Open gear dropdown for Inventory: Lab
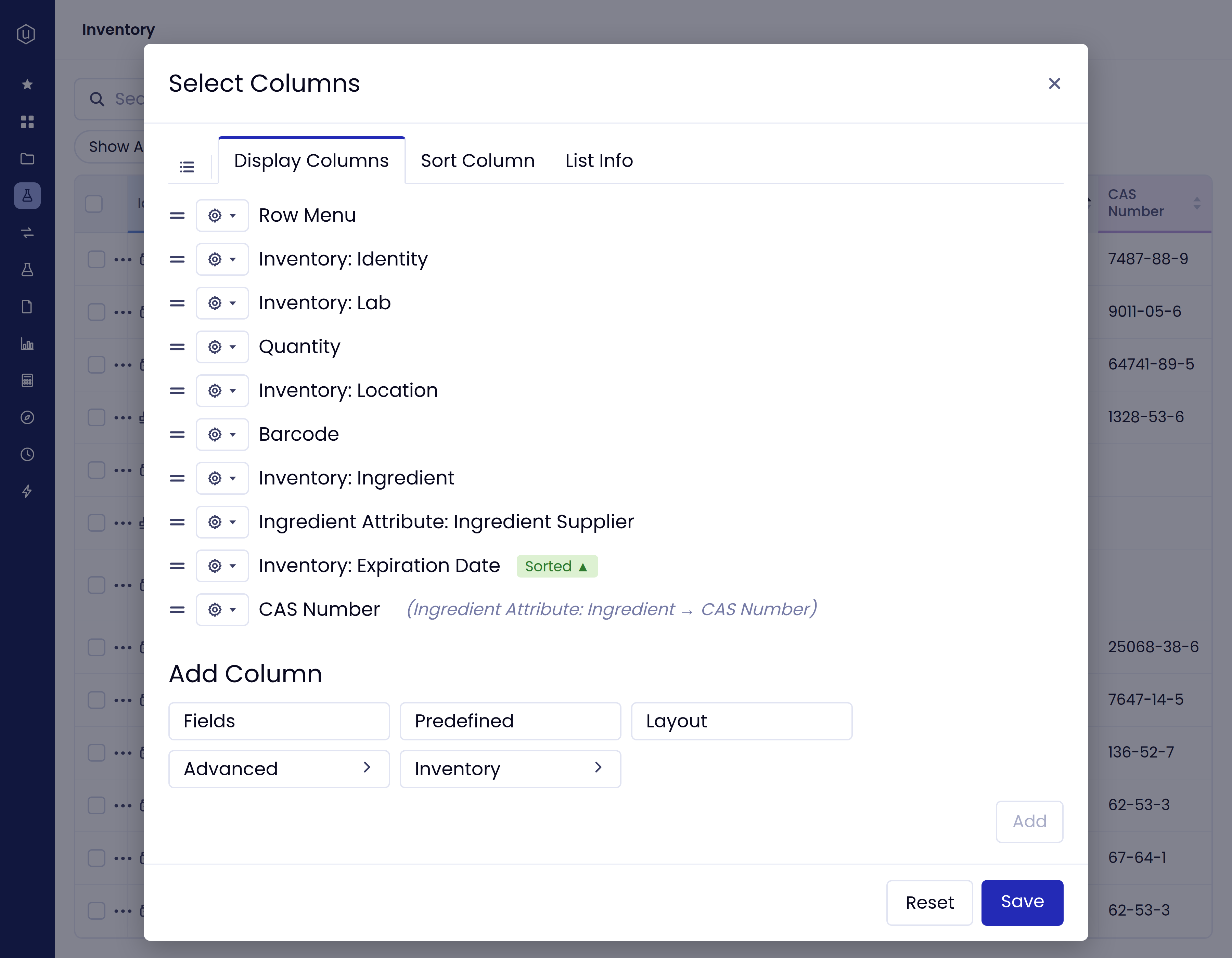 (x=222, y=303)
